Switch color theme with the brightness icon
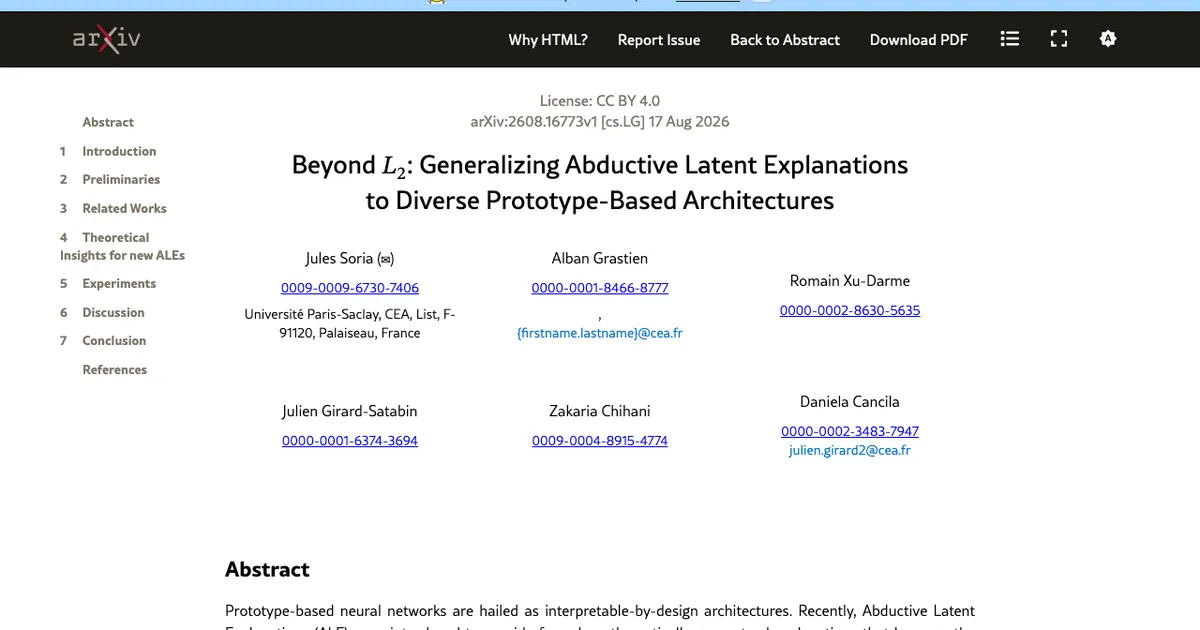This screenshot has height=630, width=1200. coord(1108,39)
